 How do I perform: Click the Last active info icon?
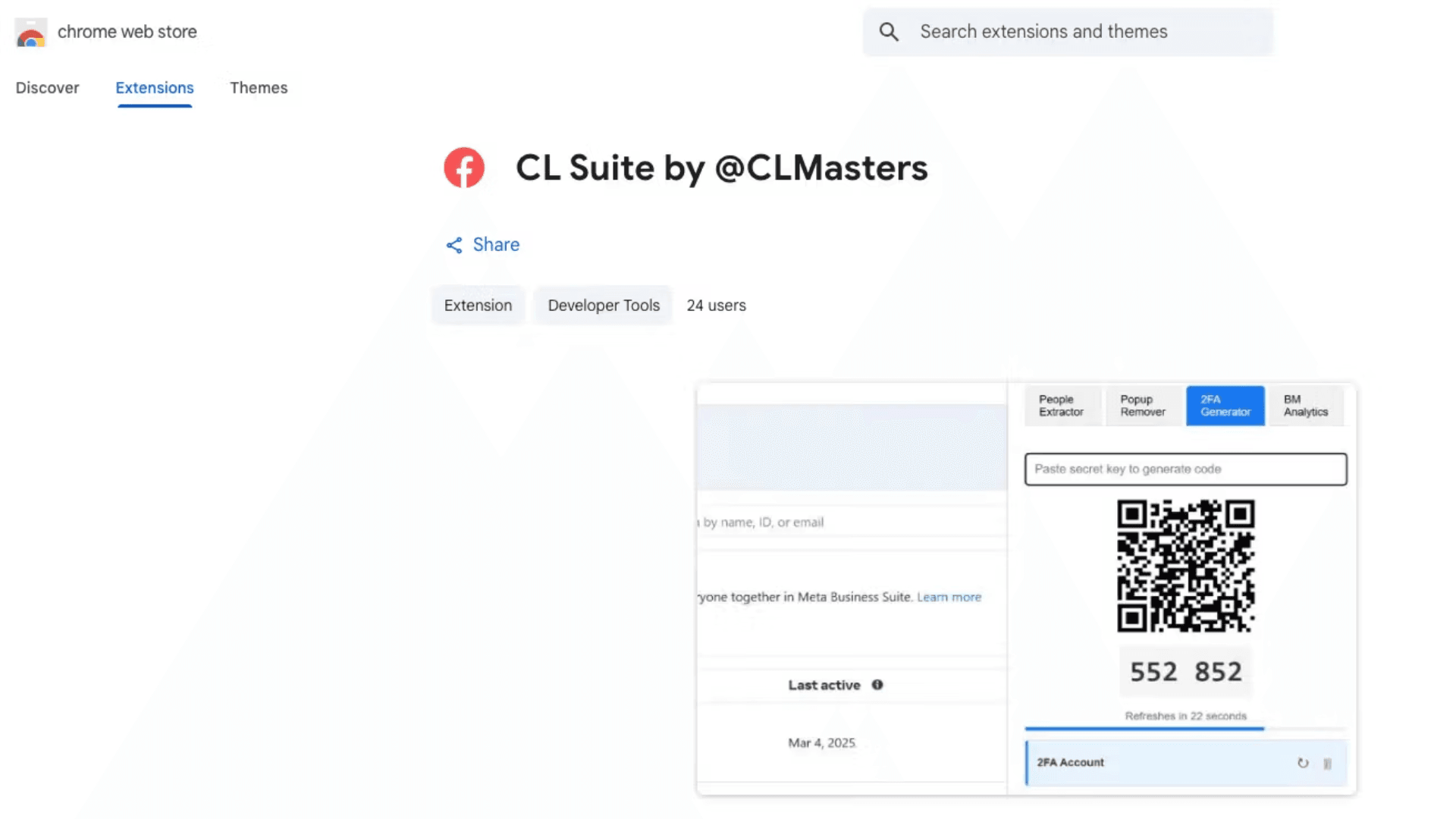click(877, 685)
